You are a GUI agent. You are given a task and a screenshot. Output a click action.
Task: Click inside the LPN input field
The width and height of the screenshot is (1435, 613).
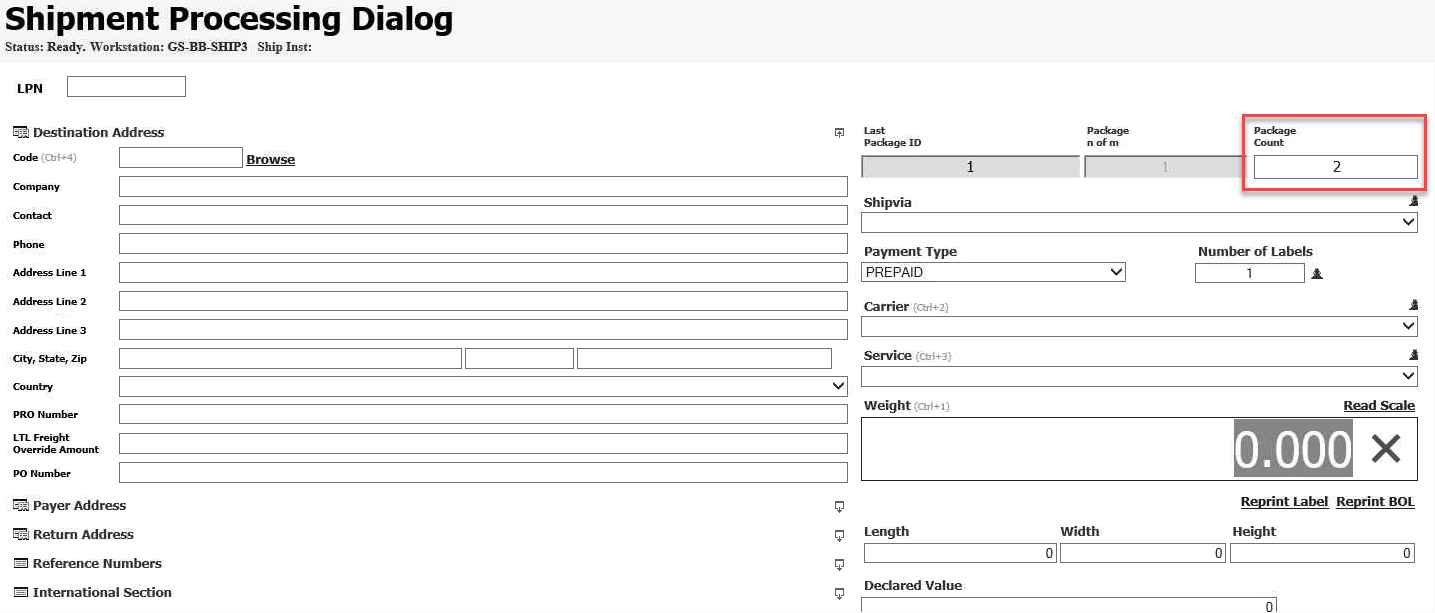[x=125, y=86]
